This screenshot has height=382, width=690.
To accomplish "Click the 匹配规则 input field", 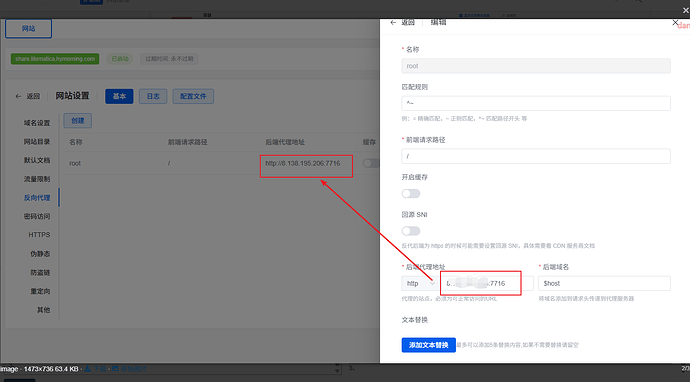I will click(536, 103).
